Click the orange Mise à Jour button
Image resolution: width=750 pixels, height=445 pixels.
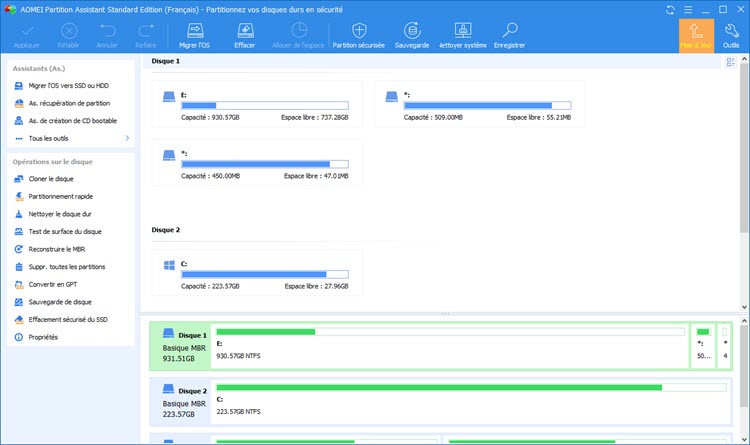[x=696, y=35]
